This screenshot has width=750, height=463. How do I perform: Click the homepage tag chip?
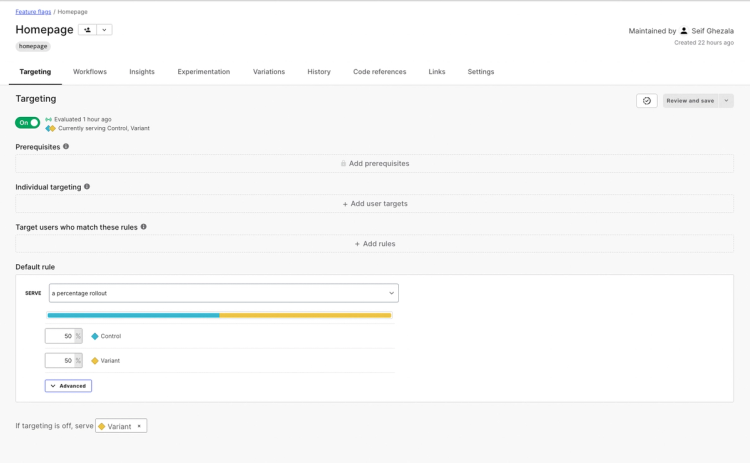[x=33, y=46]
